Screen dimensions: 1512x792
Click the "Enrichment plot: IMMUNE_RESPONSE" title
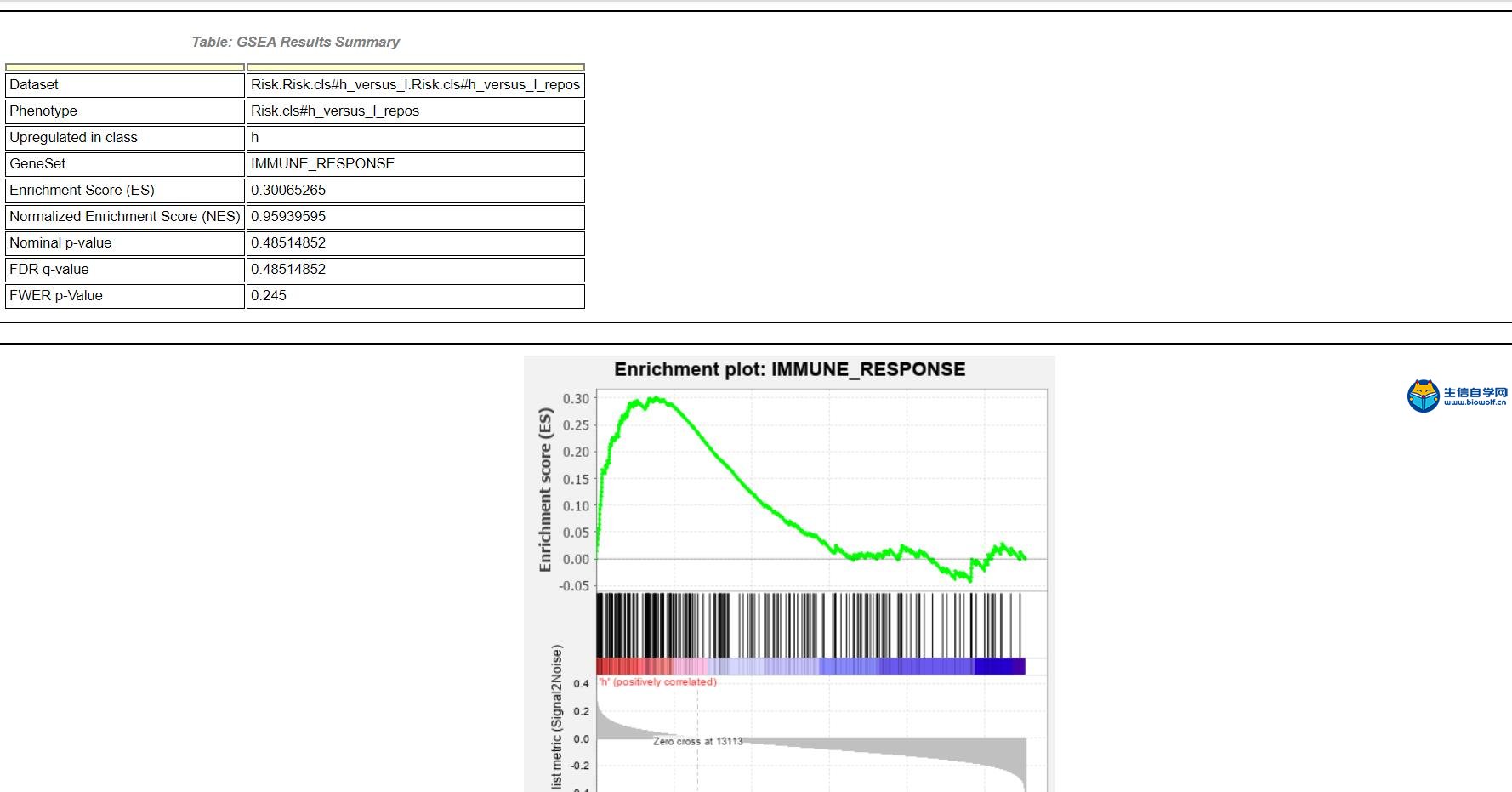point(790,369)
